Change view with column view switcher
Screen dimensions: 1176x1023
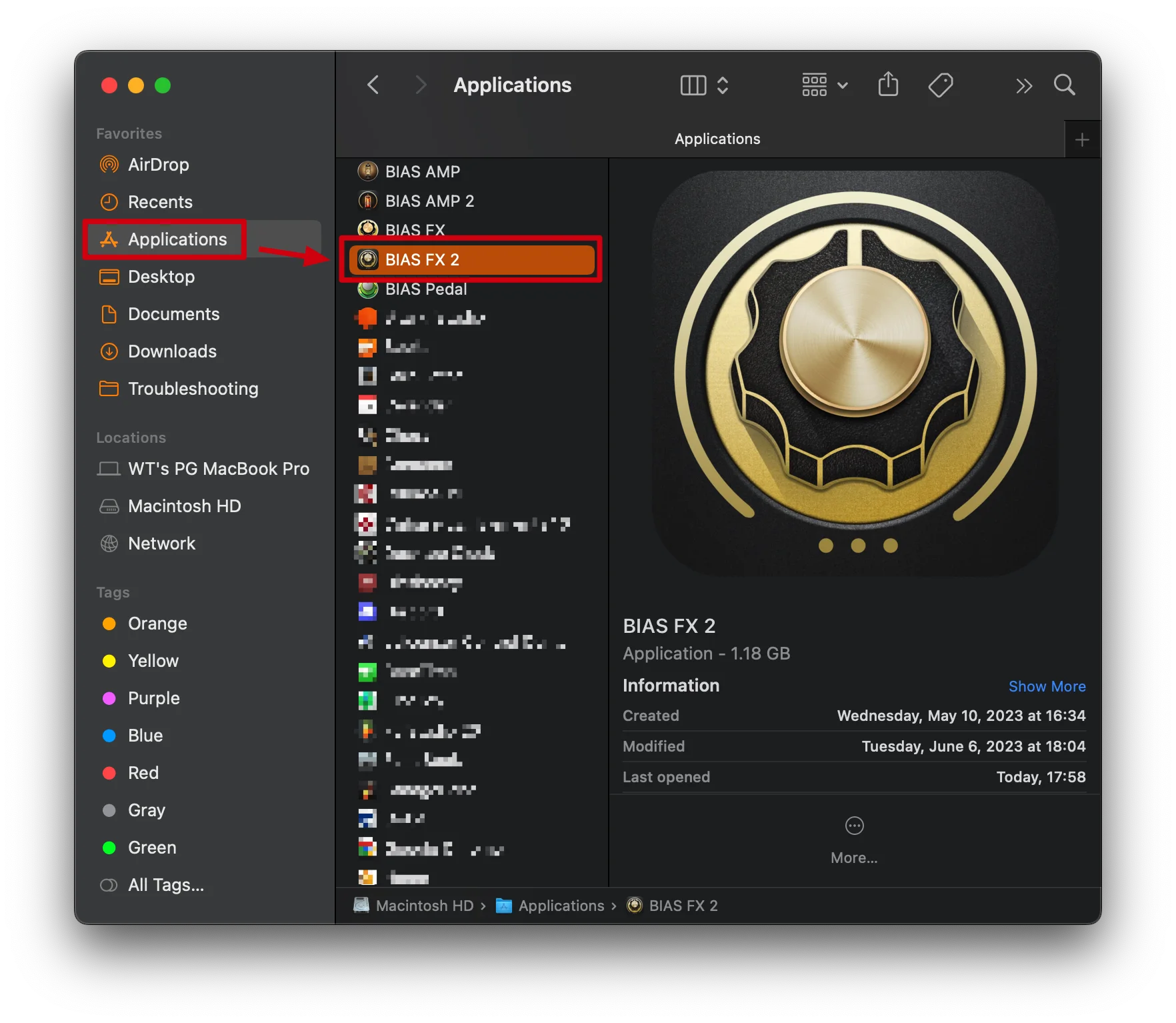coord(704,85)
